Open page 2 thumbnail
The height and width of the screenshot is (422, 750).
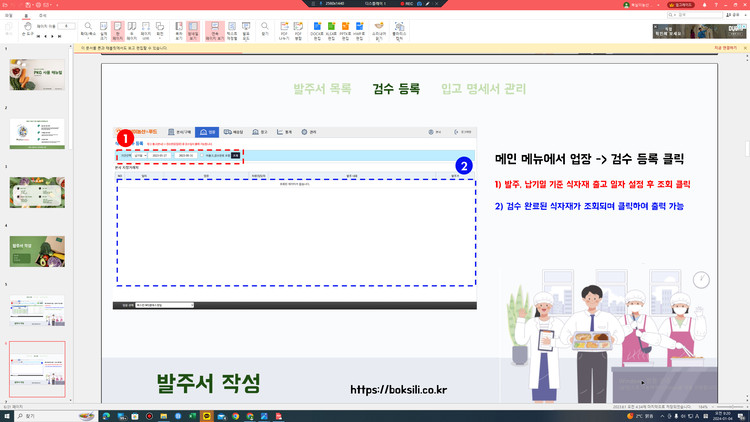tap(37, 133)
